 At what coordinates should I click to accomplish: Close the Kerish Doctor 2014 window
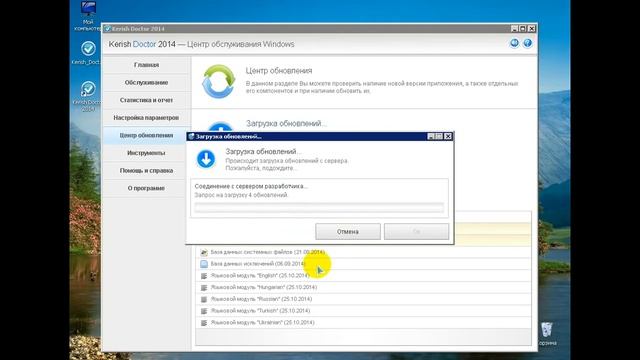tap(531, 29)
